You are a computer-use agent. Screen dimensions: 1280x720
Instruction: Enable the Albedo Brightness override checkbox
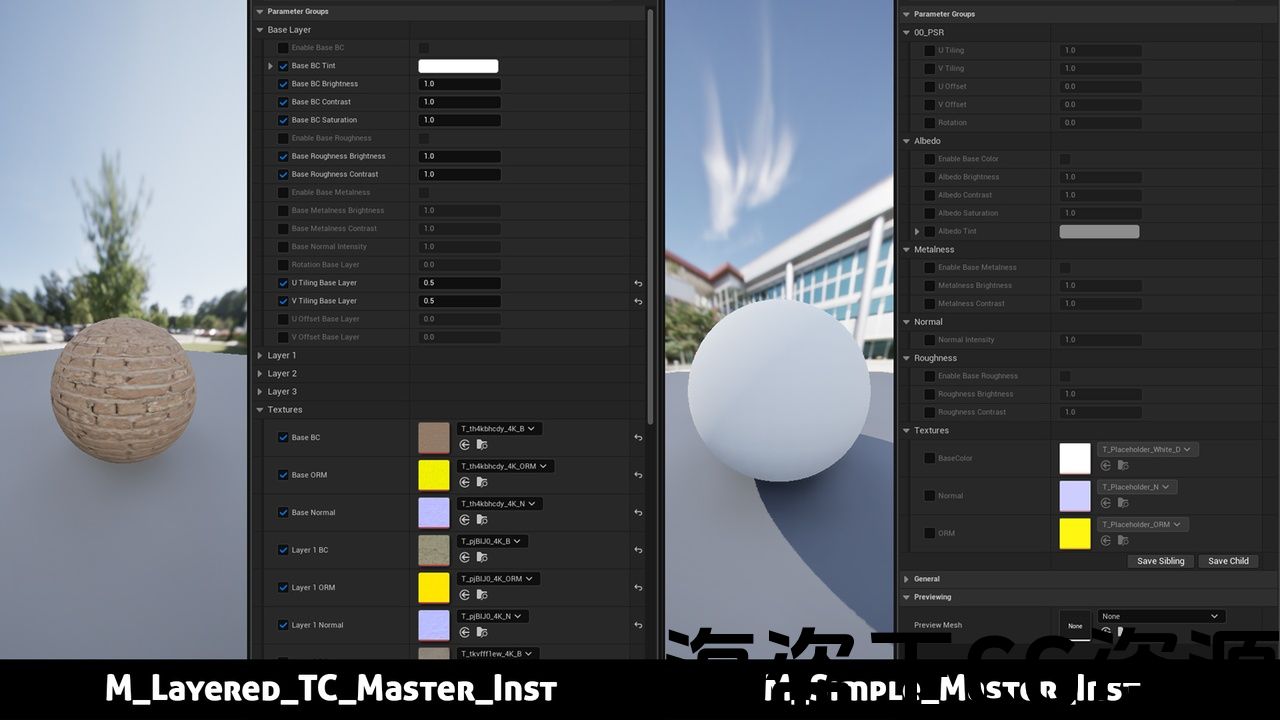929,177
